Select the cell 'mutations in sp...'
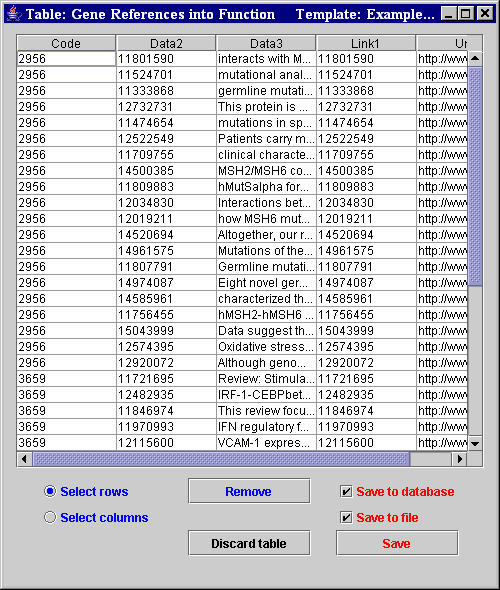 tap(266, 123)
